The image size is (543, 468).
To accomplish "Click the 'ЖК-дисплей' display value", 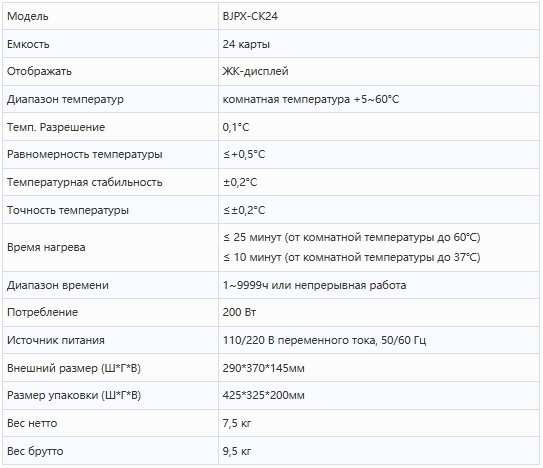I will [256, 71].
